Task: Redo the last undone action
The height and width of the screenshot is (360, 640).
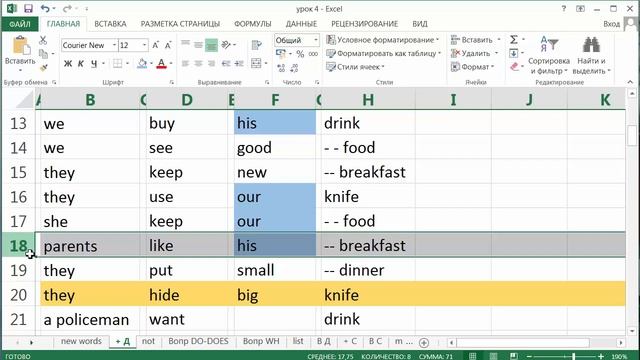Action: pyautogui.click(x=67, y=8)
